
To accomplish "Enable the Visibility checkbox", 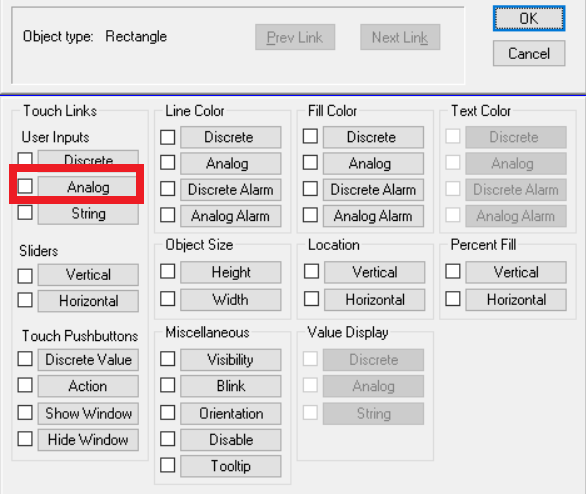I will point(167,359).
